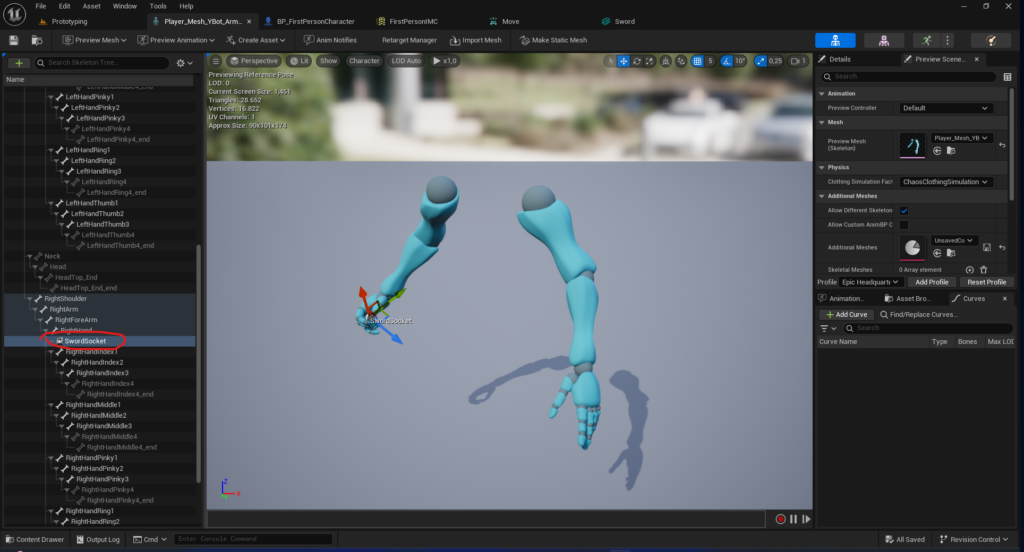Delete skeletal meshes array elements with trash icon
The image size is (1024, 552).
(984, 270)
